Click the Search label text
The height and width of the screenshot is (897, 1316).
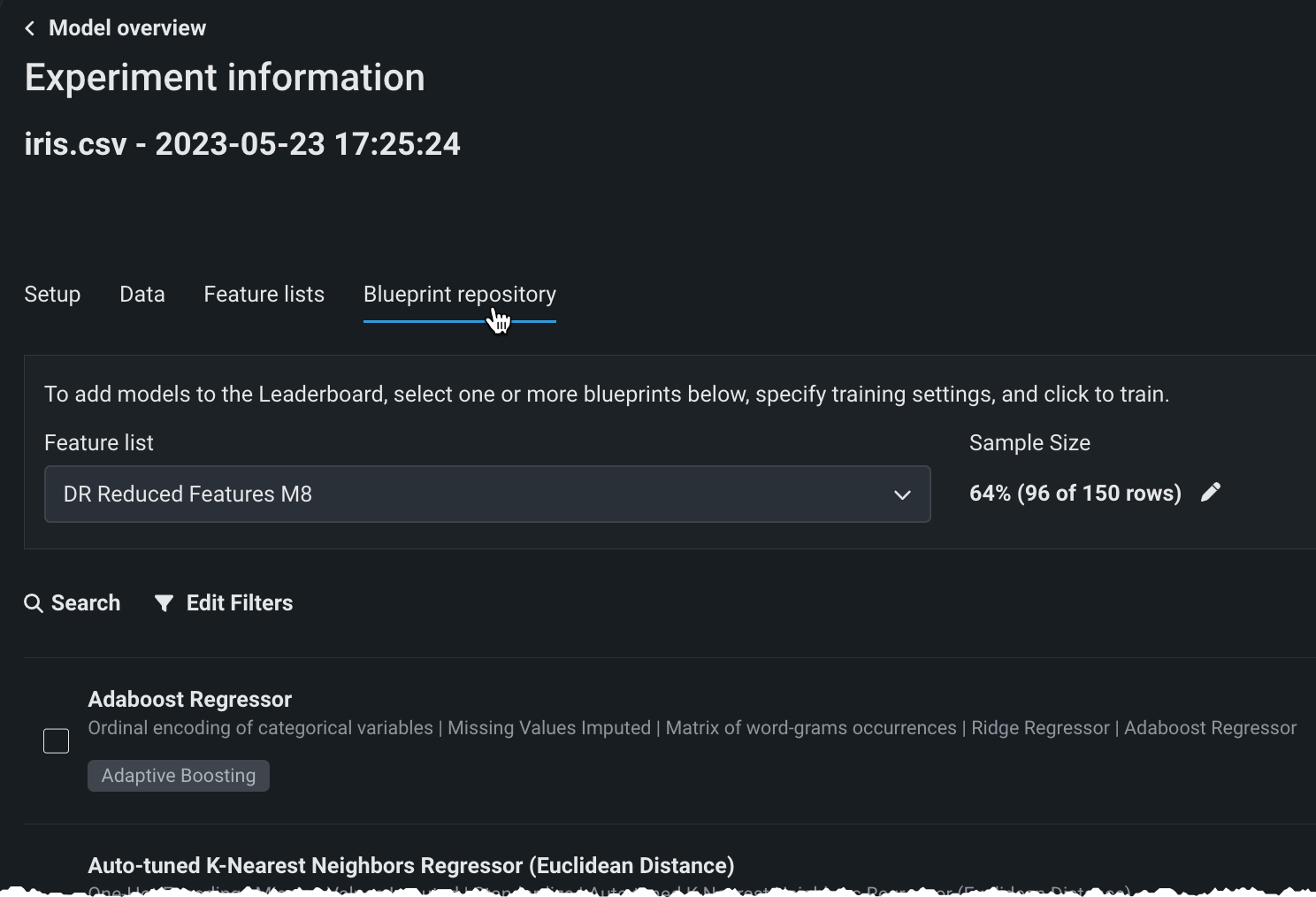(x=86, y=603)
